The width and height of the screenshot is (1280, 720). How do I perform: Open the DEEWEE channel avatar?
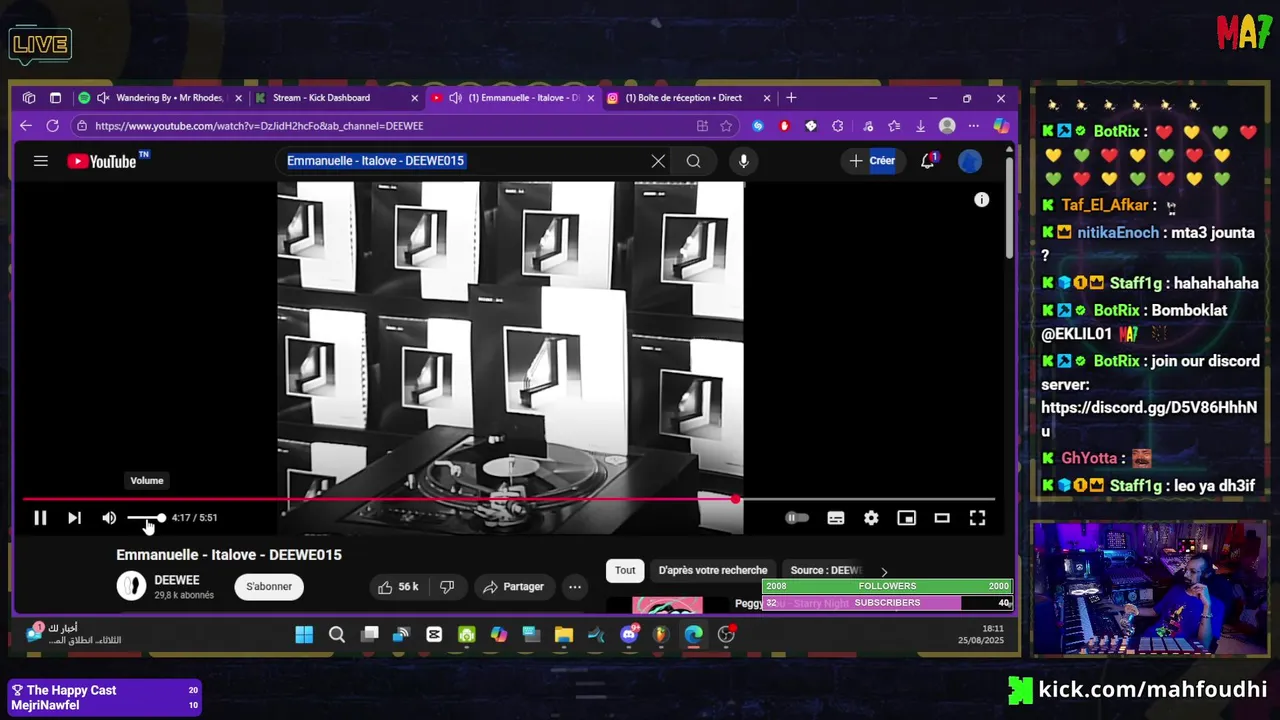point(131,586)
